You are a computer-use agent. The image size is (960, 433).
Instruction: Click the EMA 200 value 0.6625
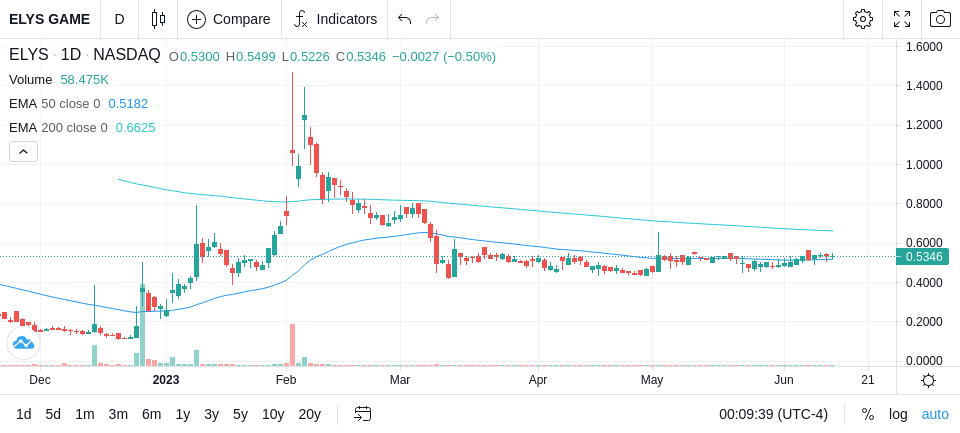click(x=135, y=127)
